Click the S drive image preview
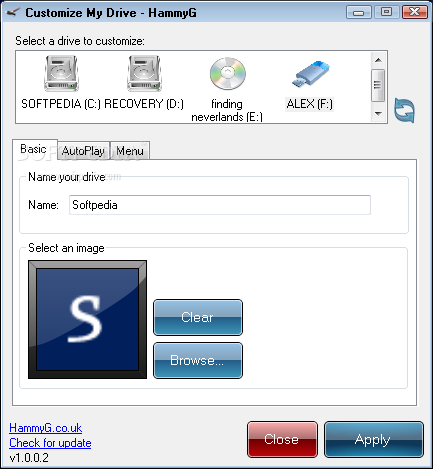Screen dimensions: 433x469 [x=87, y=319]
